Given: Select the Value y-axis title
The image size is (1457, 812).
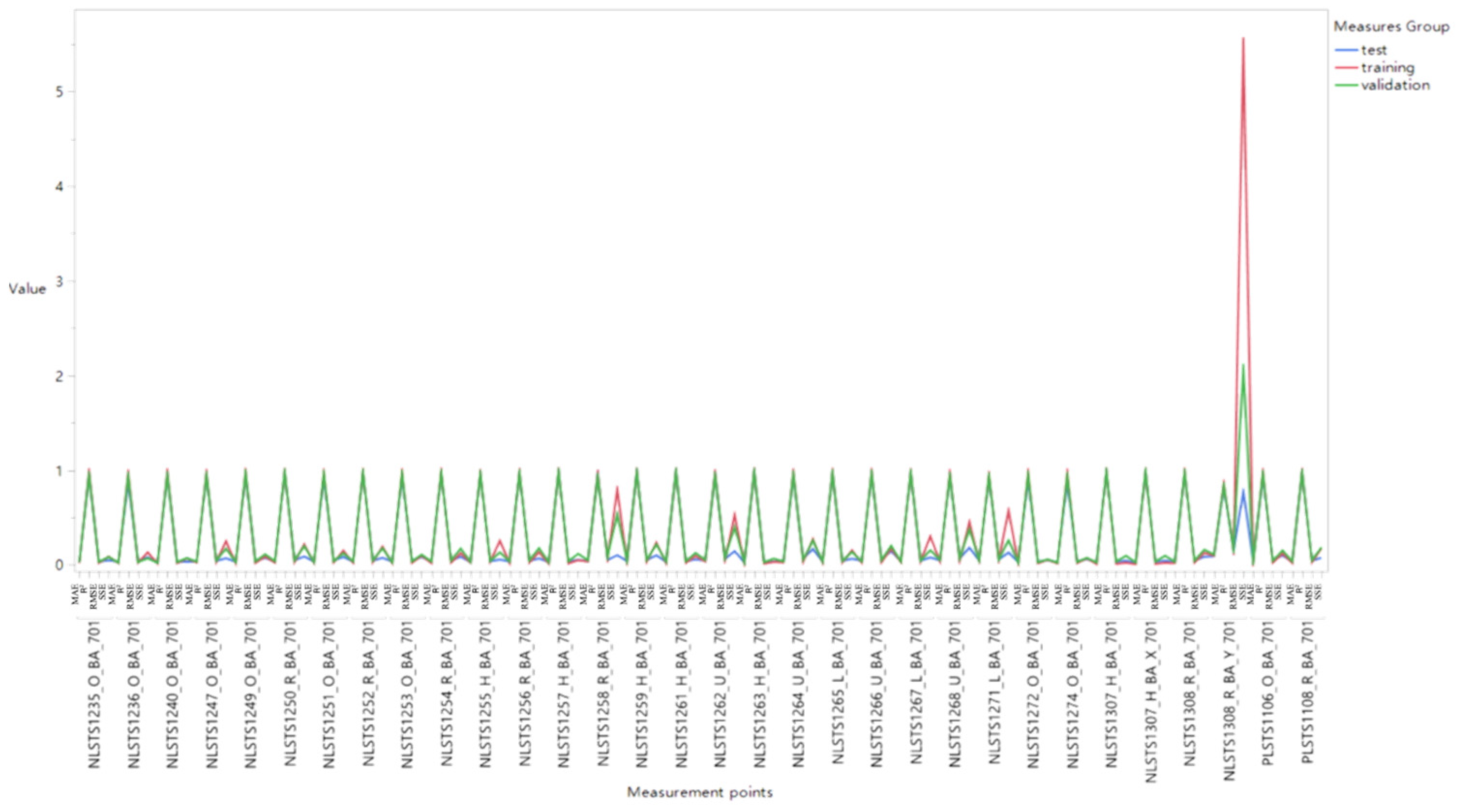Looking at the screenshot, I should pyautogui.click(x=27, y=289).
